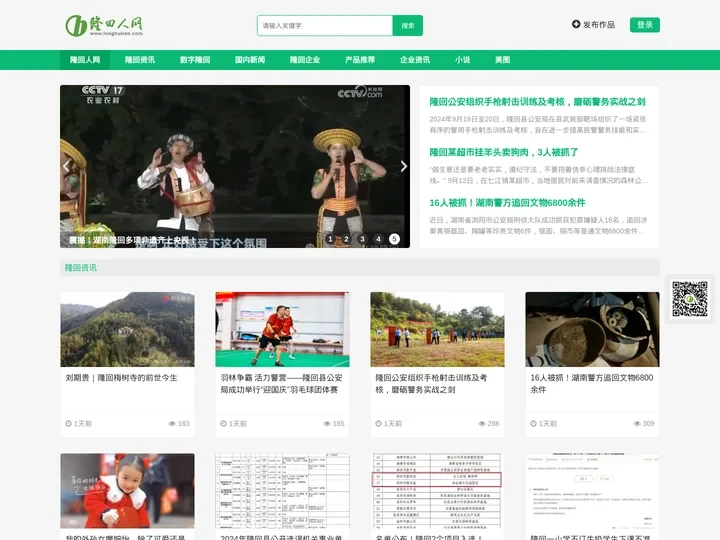Open the 隆回资讯 nav menu item
This screenshot has height=540, width=720.
140,60
